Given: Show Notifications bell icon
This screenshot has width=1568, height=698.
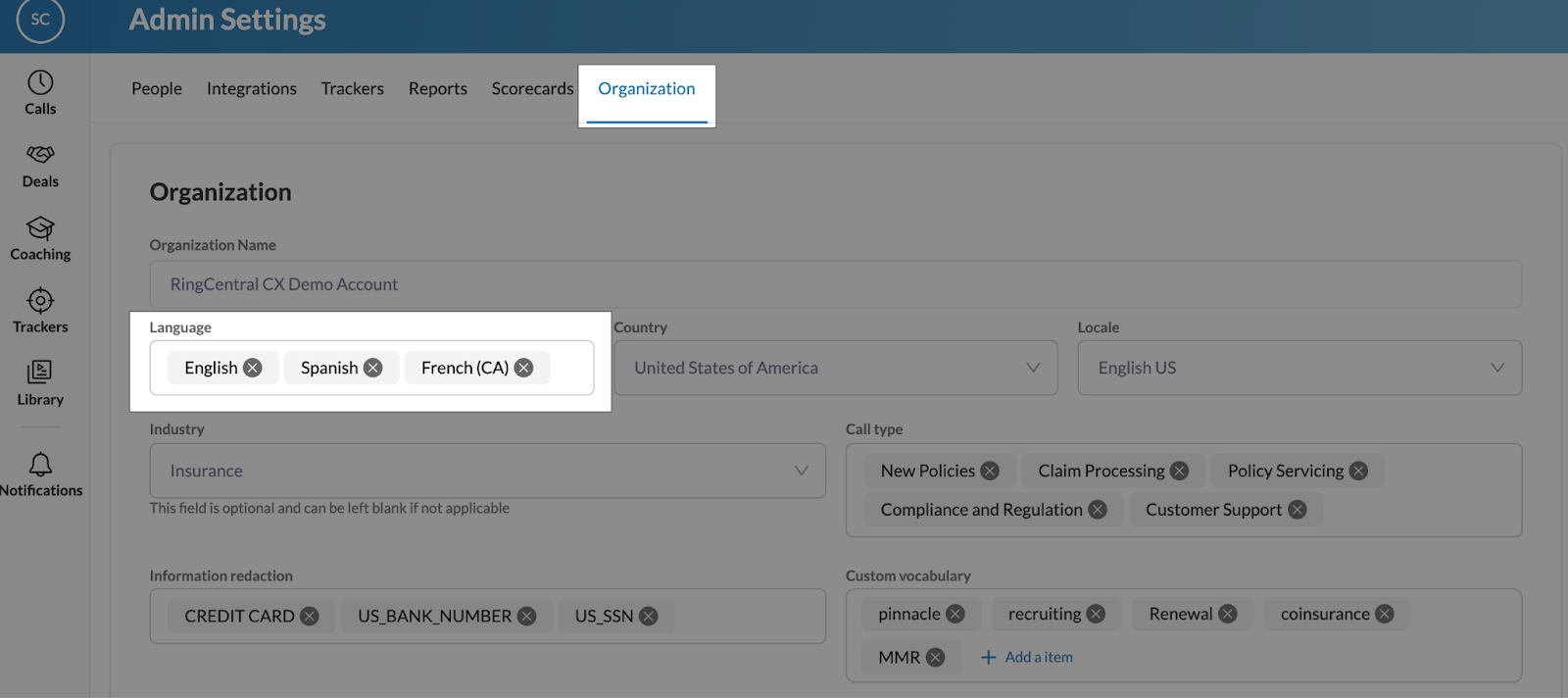Looking at the screenshot, I should point(40,464).
